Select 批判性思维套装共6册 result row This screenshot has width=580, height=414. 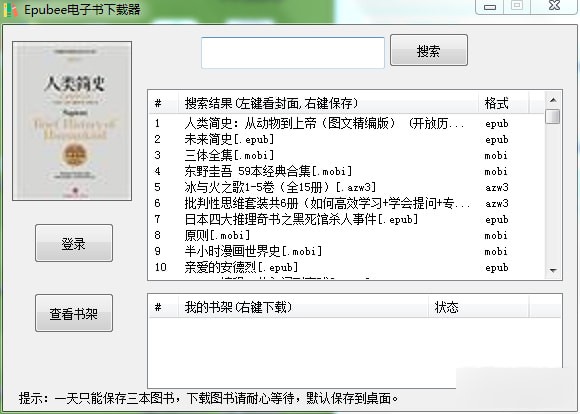pyautogui.click(x=348, y=203)
